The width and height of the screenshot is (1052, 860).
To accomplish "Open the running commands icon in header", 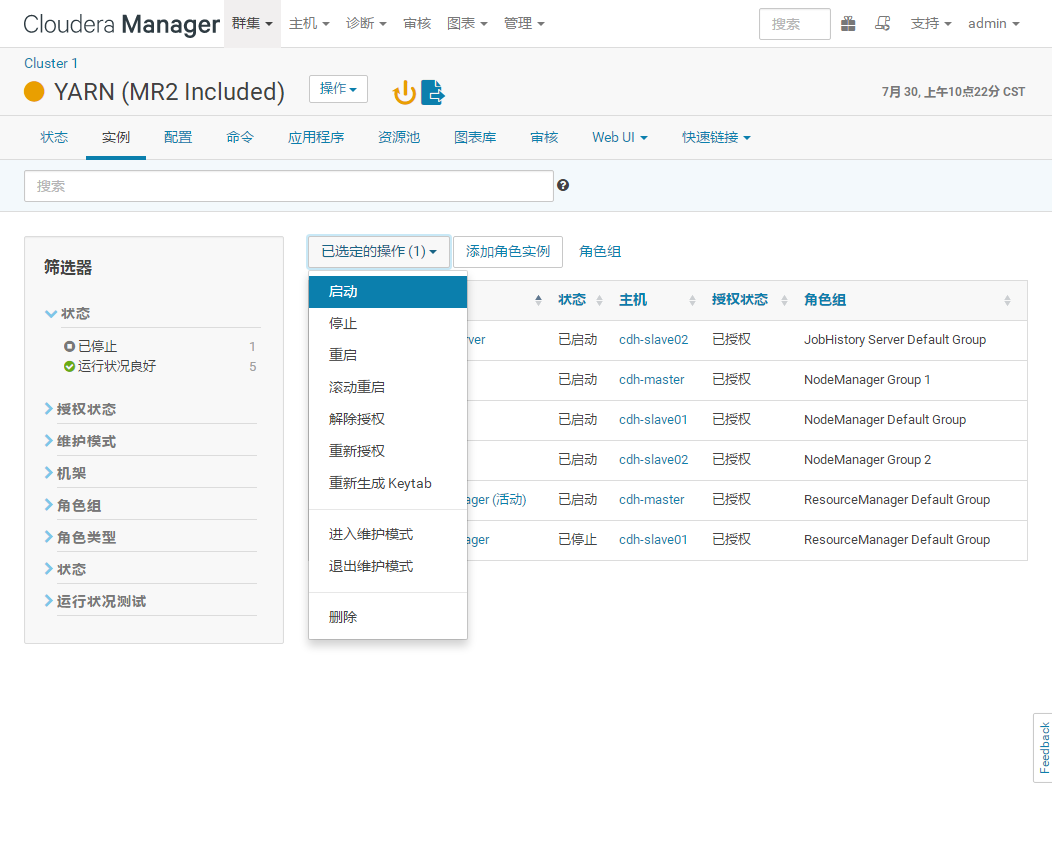I will (x=882, y=24).
